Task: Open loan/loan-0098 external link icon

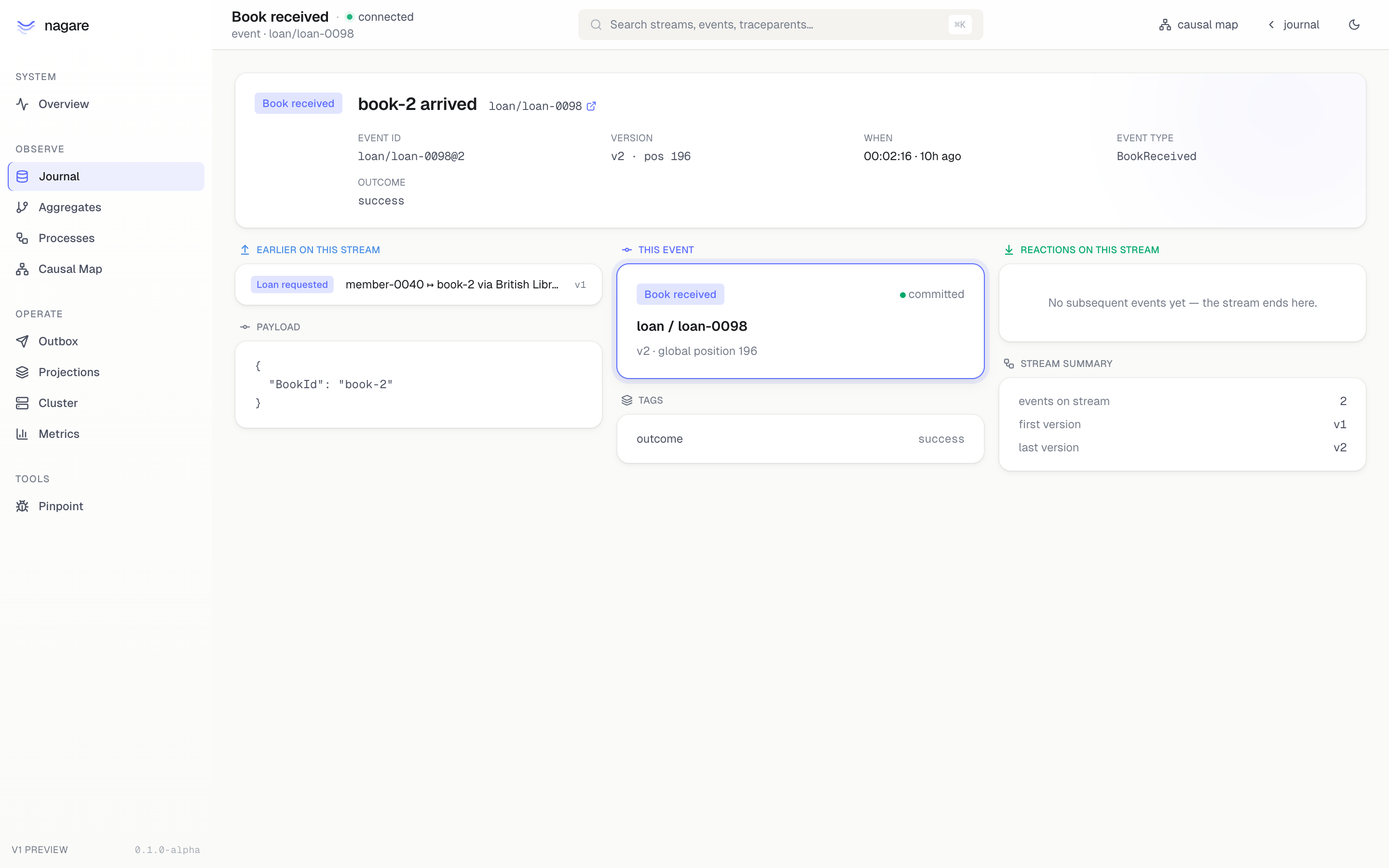Action: click(x=591, y=106)
